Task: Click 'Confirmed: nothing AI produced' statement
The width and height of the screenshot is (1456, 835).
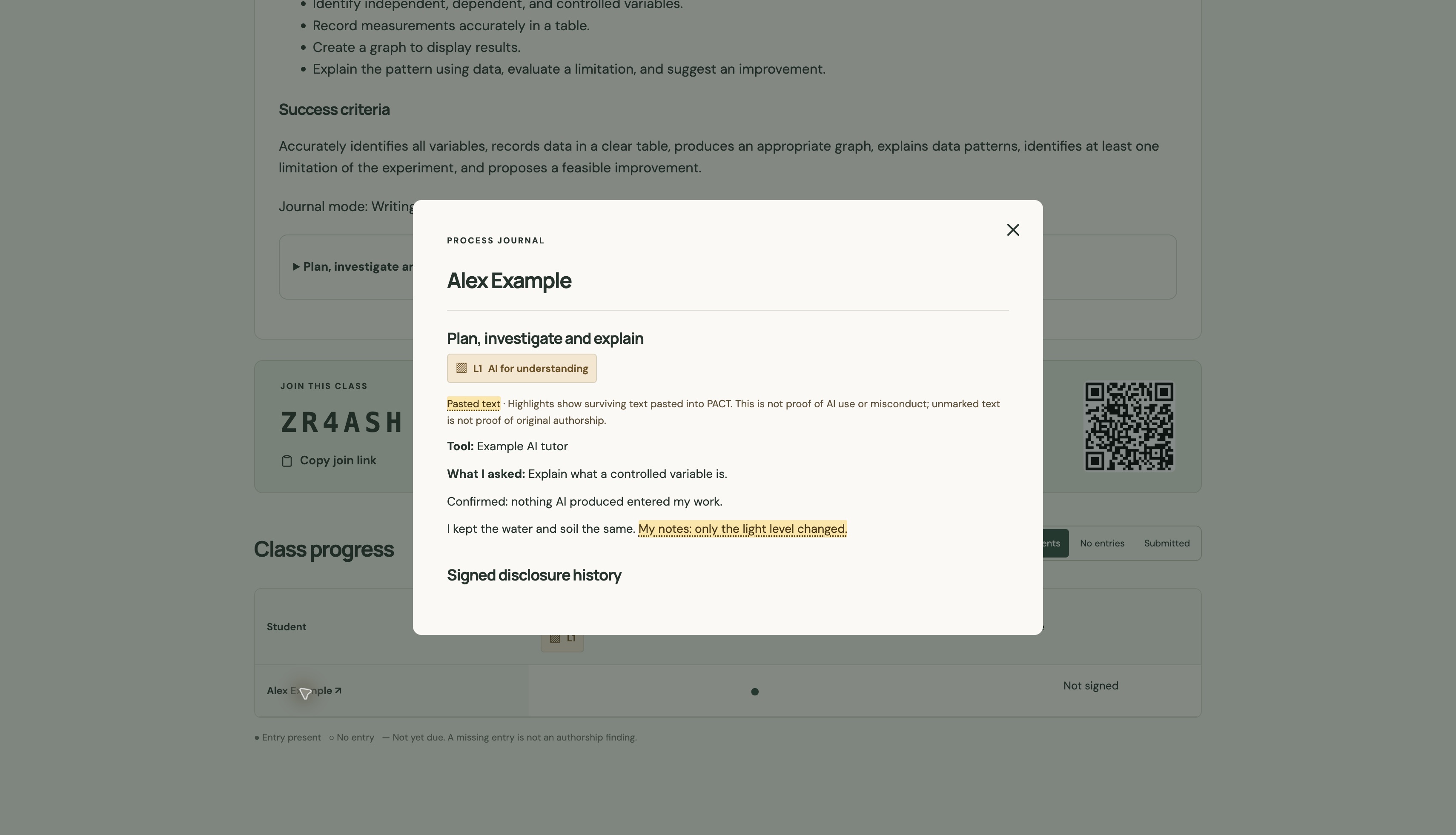Action: pos(585,501)
